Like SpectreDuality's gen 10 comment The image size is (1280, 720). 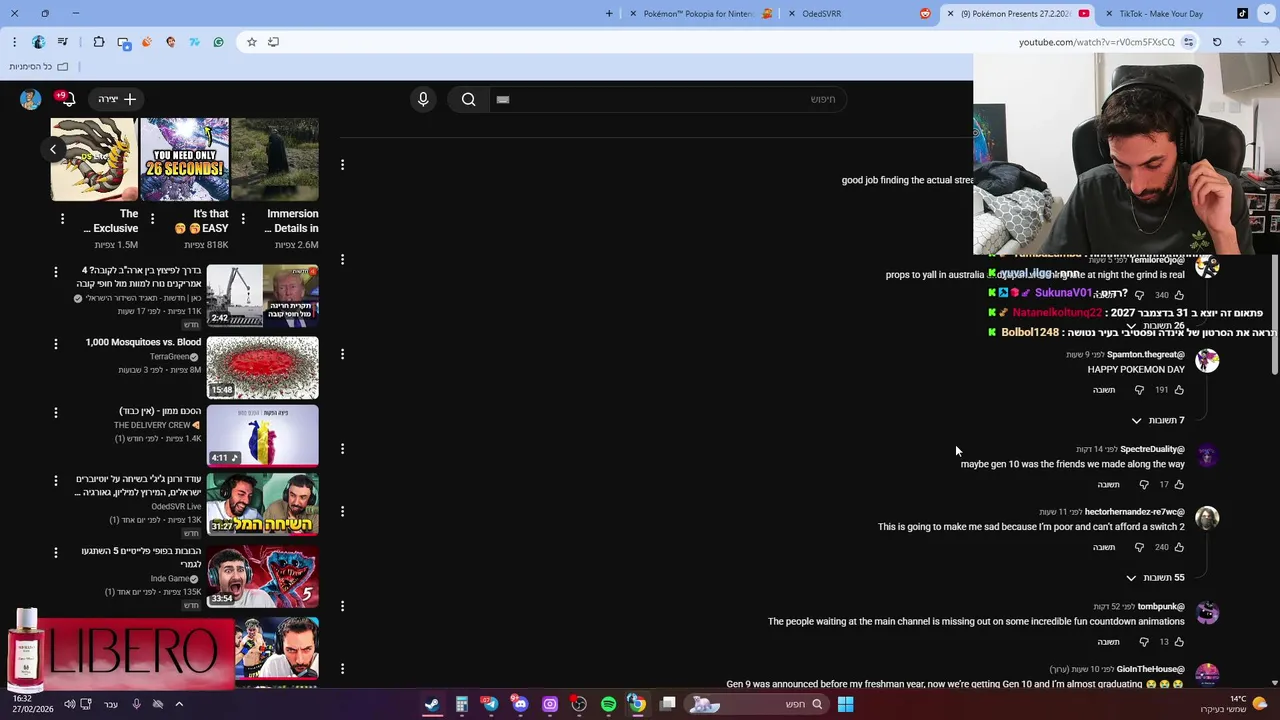[x=1179, y=485]
